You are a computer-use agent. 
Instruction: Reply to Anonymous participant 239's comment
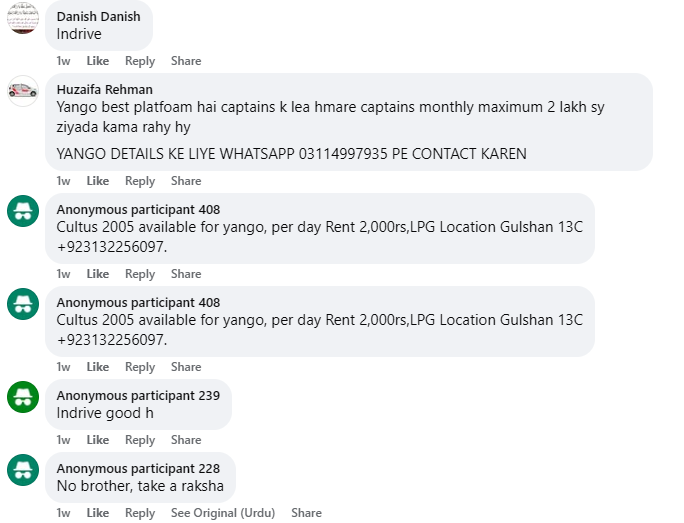point(140,439)
